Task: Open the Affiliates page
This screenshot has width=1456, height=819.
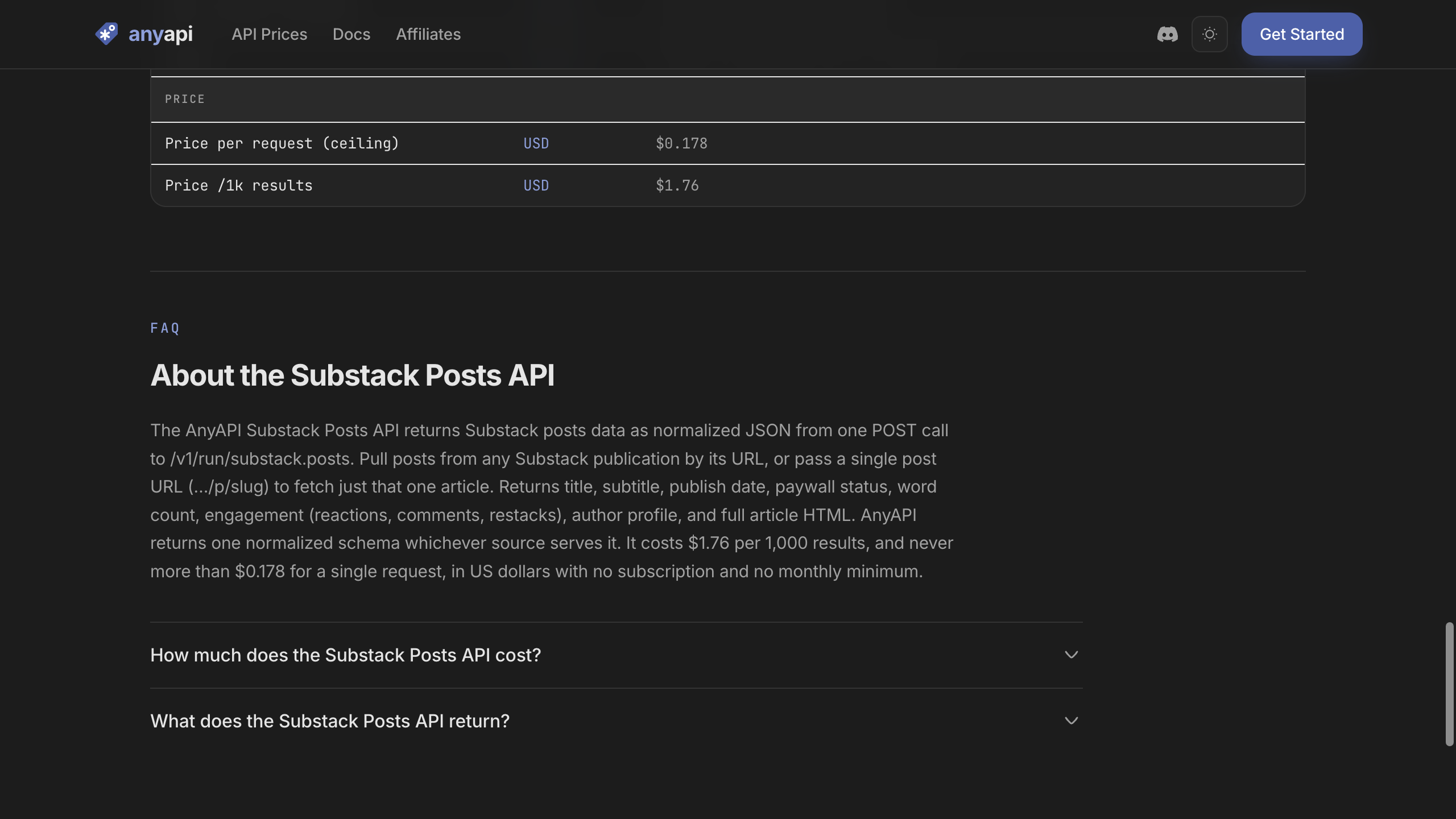Action: pyautogui.click(x=428, y=34)
